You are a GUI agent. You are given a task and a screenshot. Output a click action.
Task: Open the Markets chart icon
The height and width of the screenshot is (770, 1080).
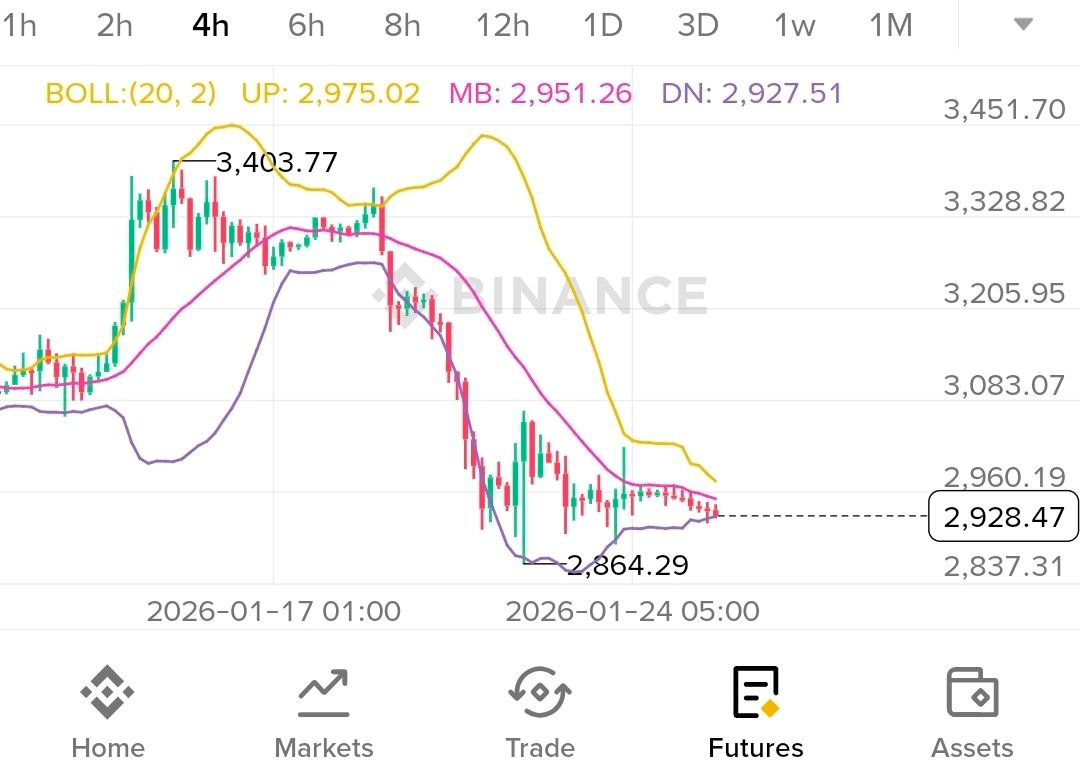coord(323,693)
